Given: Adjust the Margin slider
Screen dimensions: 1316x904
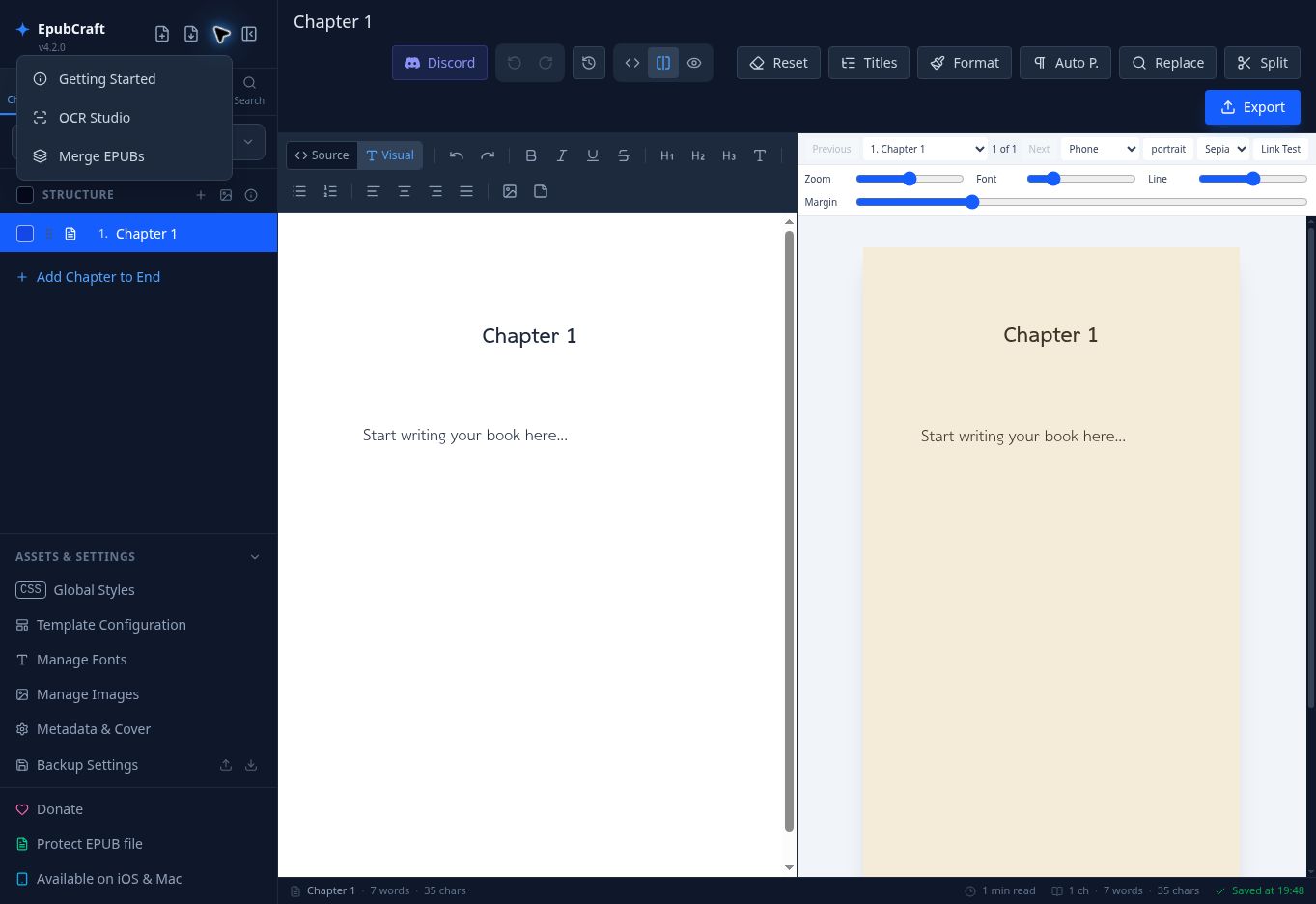Looking at the screenshot, I should pos(1081,202).
